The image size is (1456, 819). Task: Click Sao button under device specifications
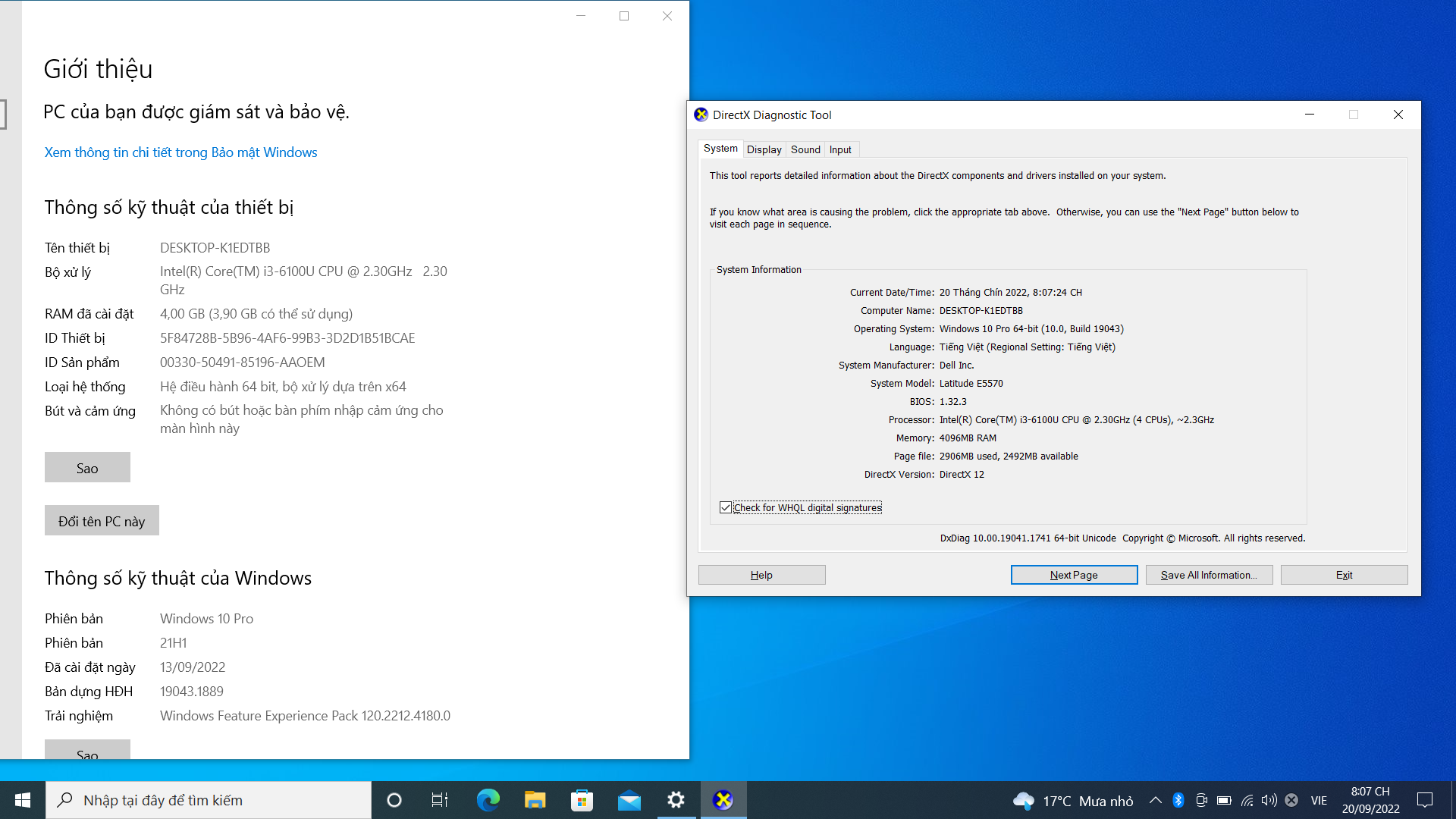pyautogui.click(x=87, y=468)
